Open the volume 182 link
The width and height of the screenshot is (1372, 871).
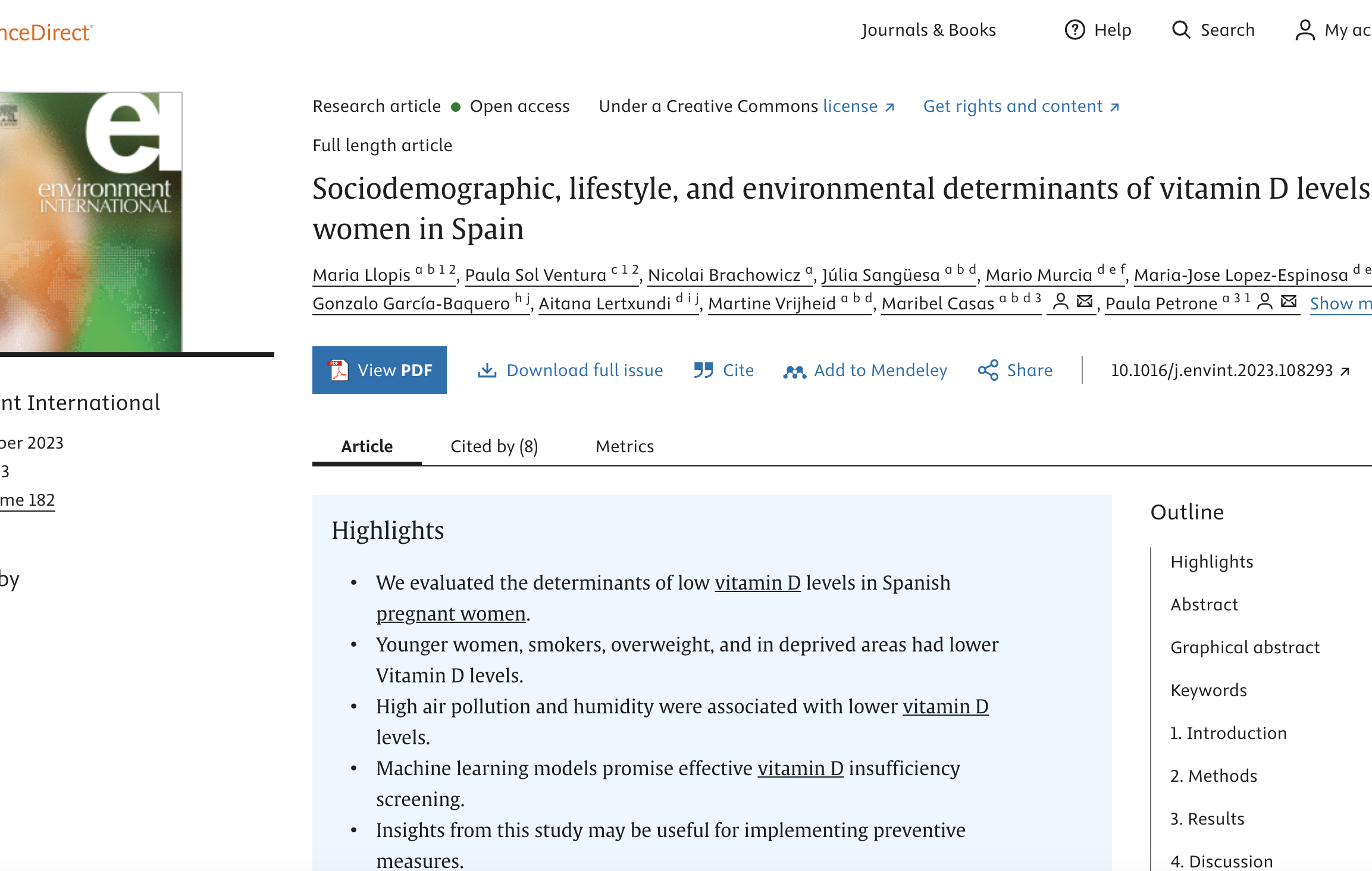[27, 500]
